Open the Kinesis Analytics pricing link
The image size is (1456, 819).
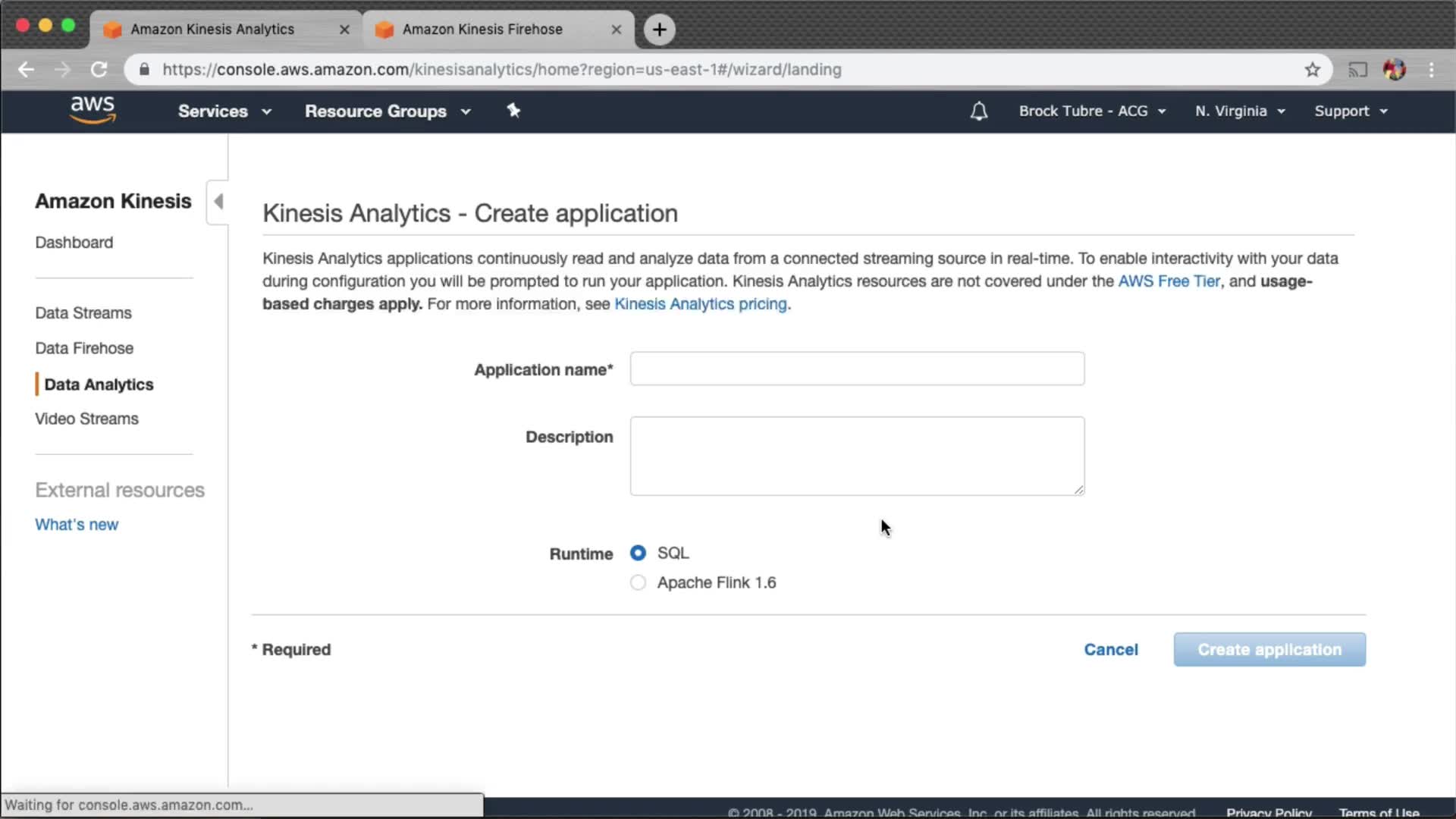tap(700, 304)
